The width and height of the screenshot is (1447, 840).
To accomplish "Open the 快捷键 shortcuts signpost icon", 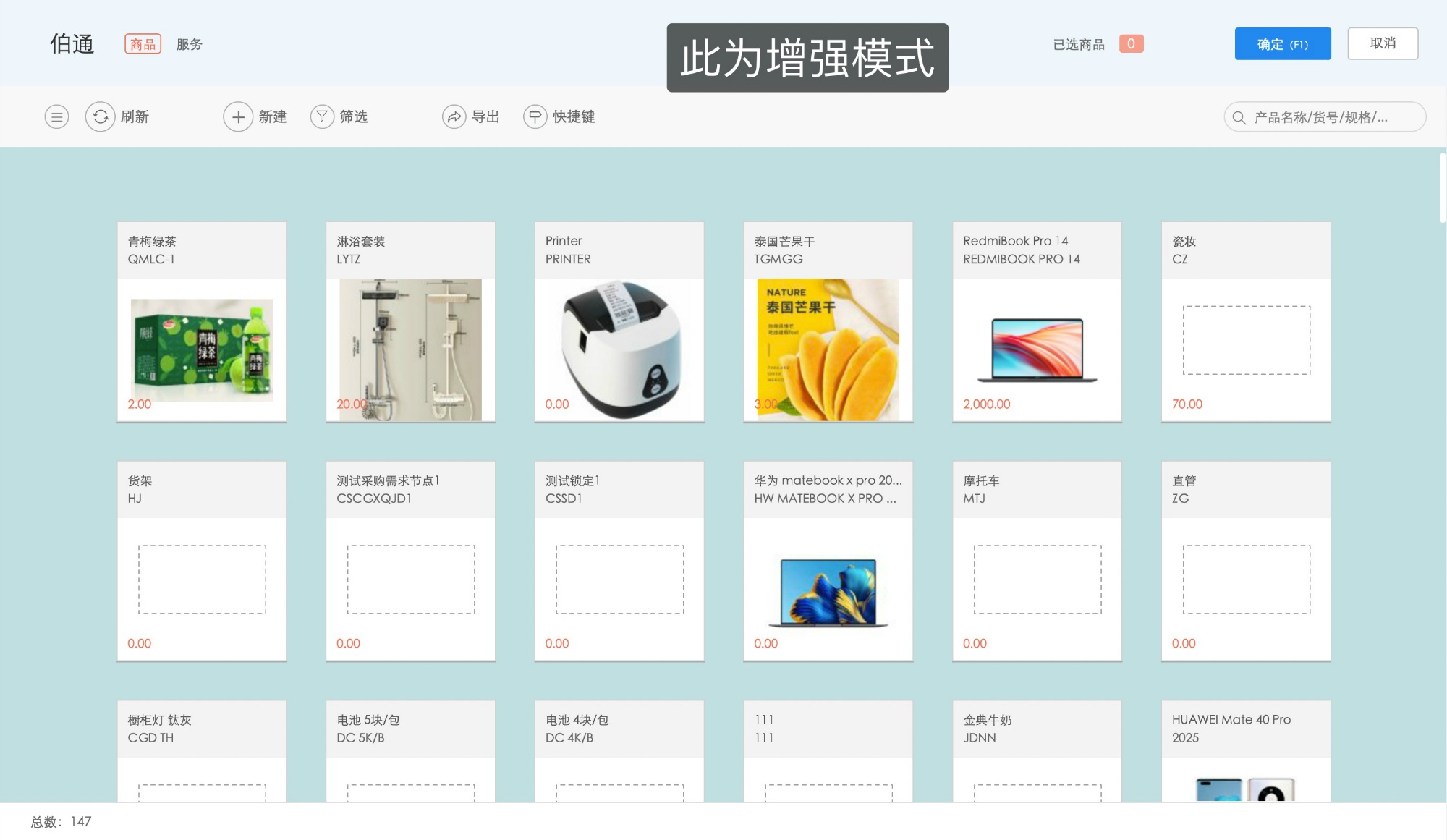I will click(534, 116).
